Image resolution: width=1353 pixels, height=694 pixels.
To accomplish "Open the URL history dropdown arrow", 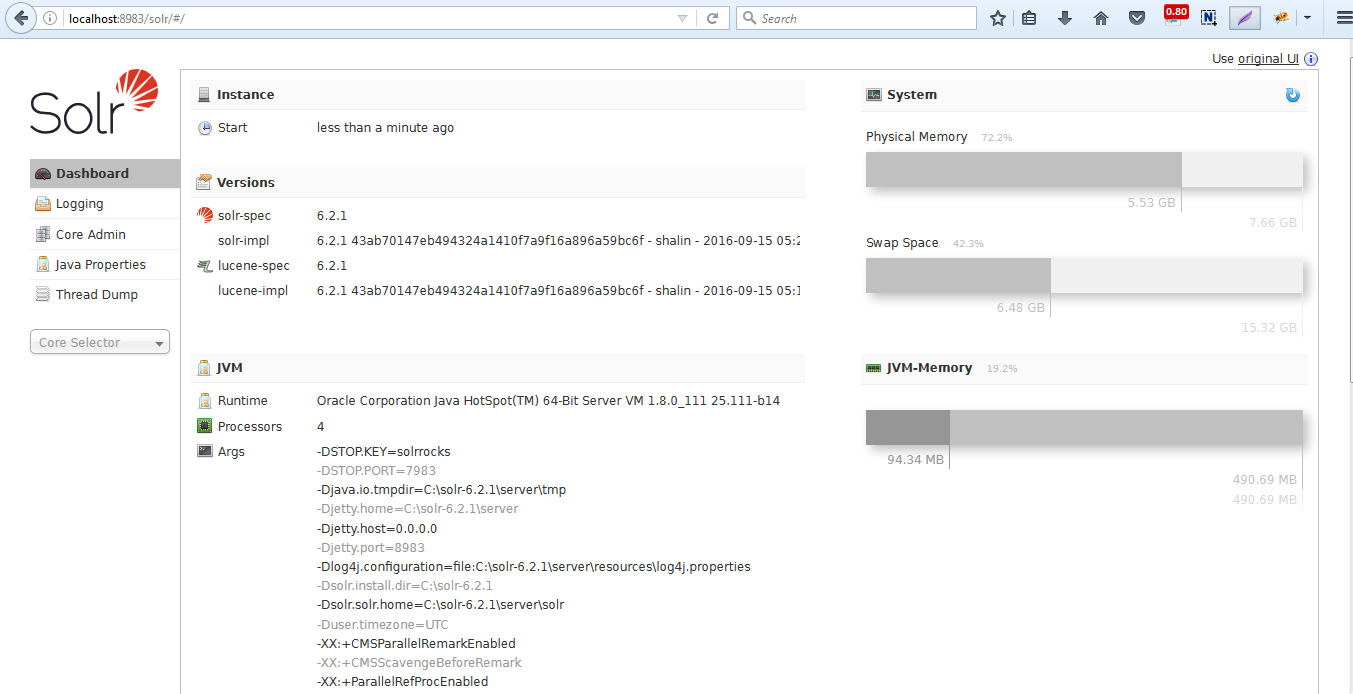I will click(682, 18).
